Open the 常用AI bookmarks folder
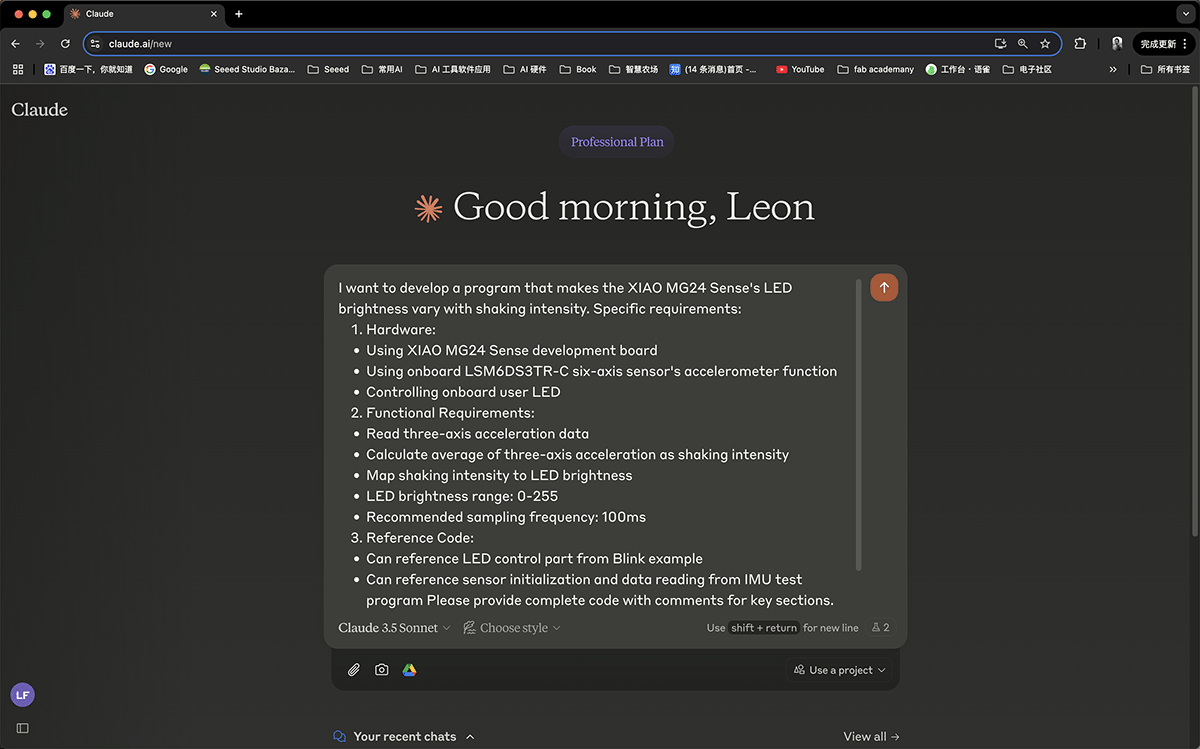The image size is (1200, 749). pyautogui.click(x=382, y=69)
